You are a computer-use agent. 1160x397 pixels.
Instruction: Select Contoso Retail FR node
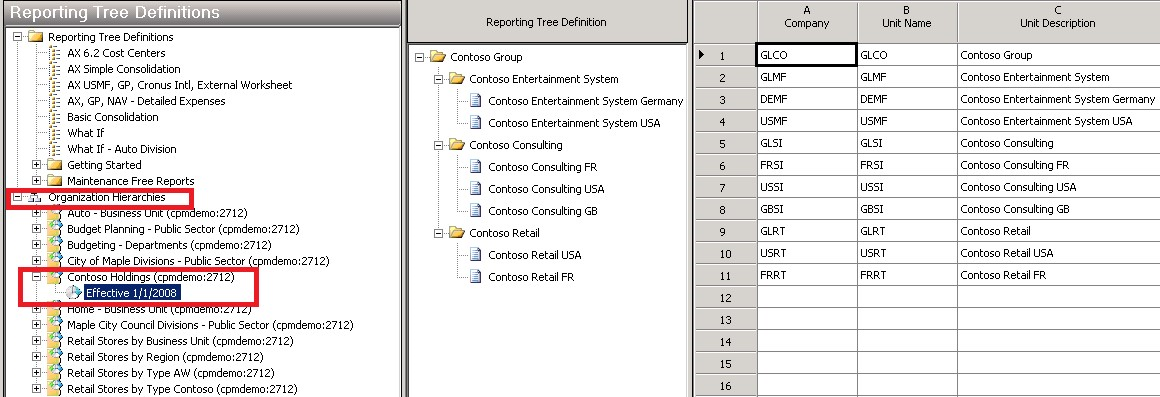530,277
